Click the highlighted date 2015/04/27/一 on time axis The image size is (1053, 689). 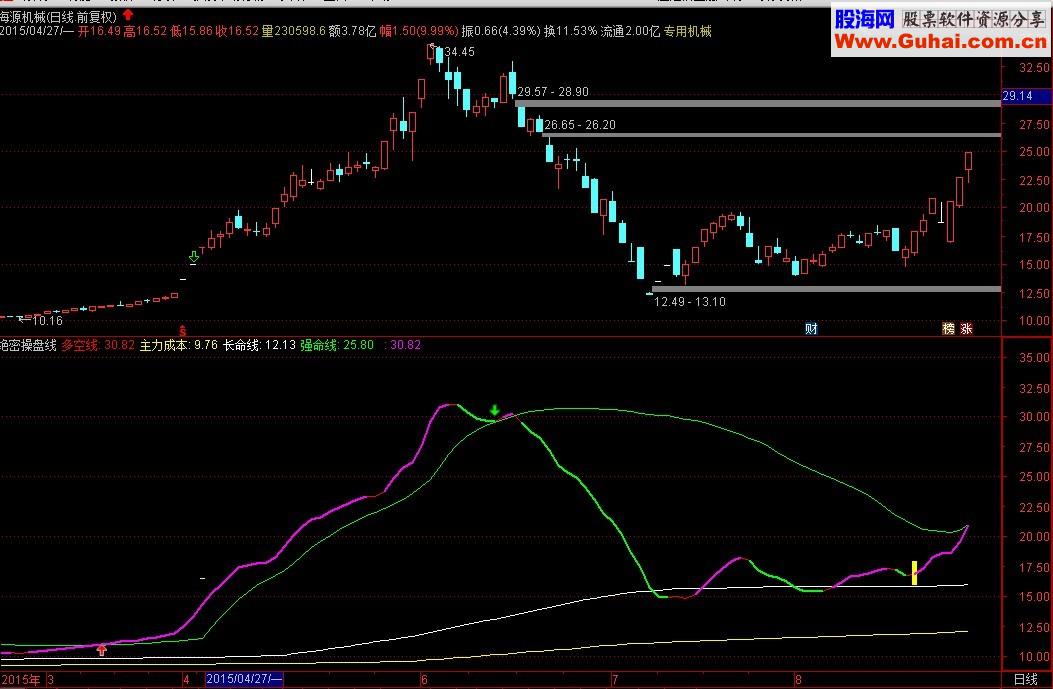[x=244, y=679]
